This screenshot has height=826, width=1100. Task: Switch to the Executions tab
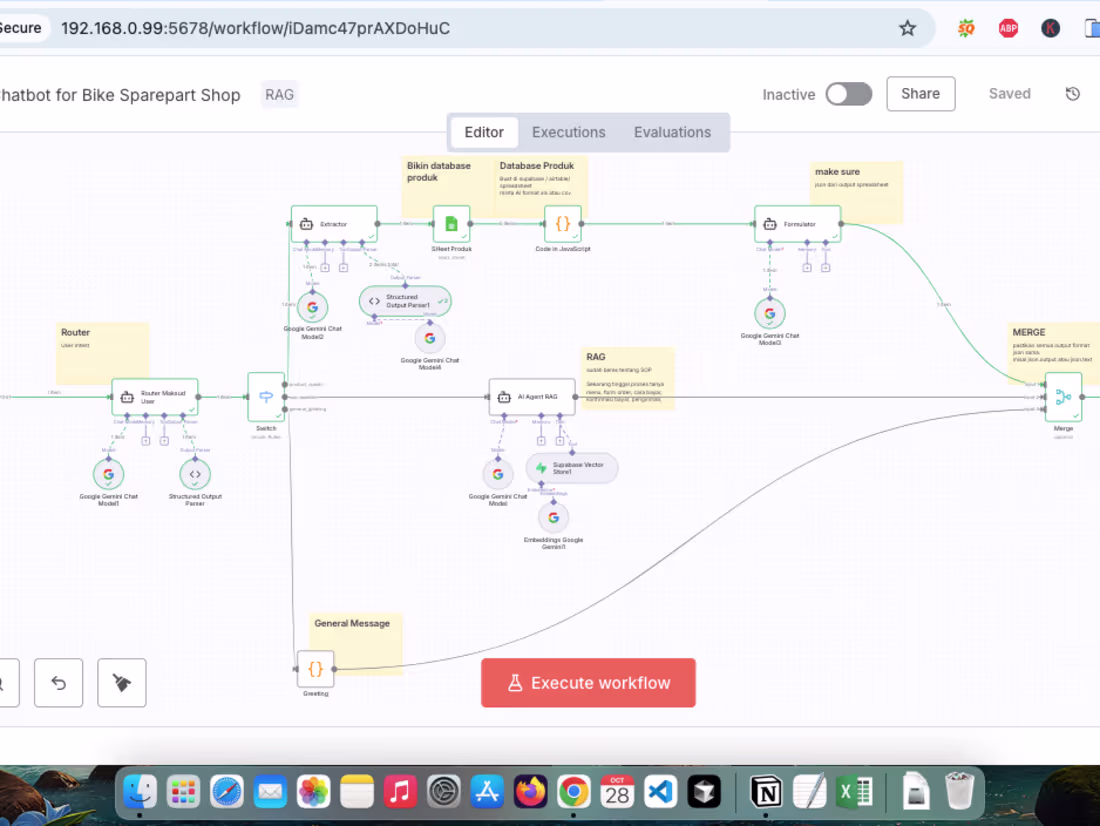coord(568,132)
